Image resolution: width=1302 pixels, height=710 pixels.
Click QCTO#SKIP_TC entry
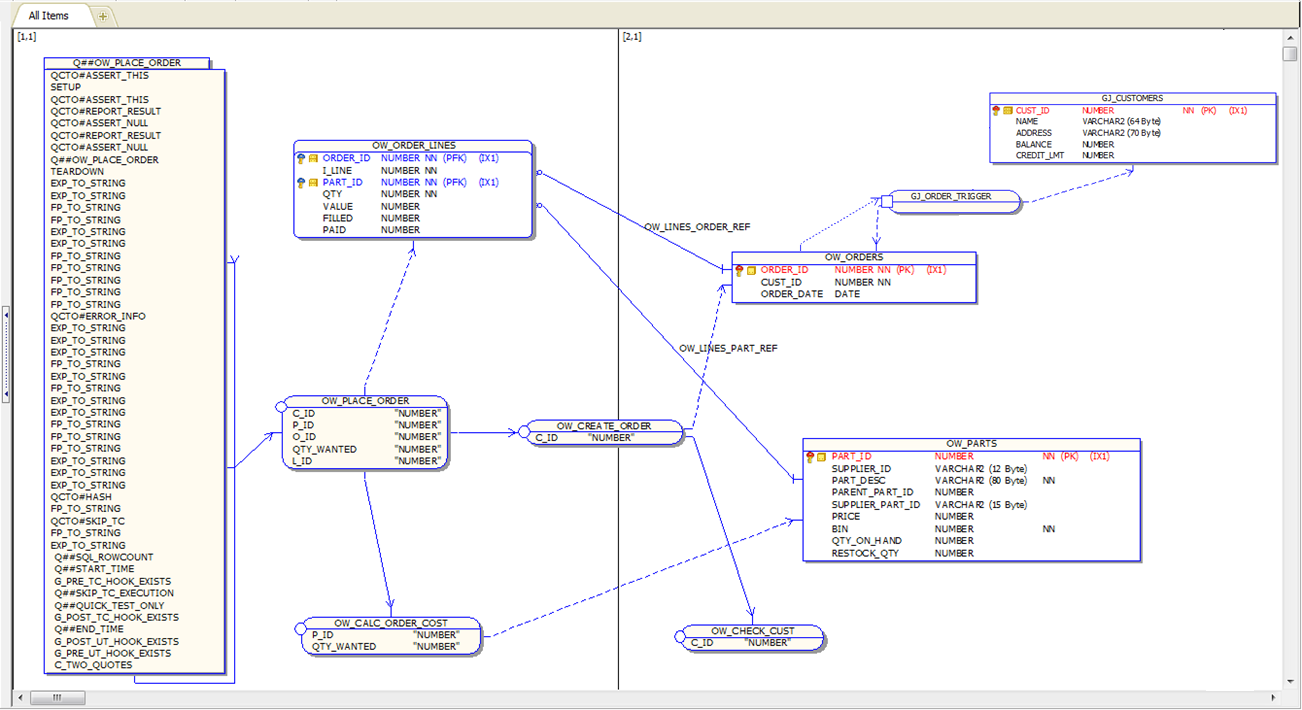tap(87, 521)
